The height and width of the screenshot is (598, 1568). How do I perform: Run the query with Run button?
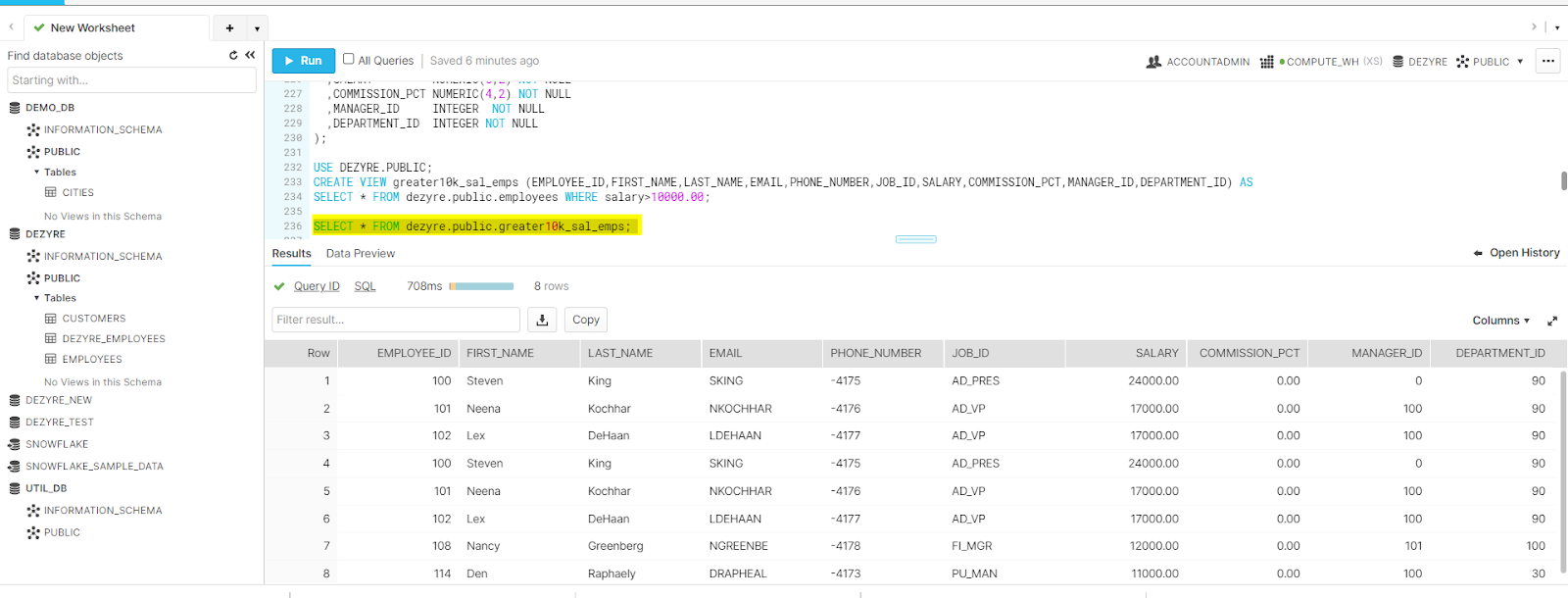click(x=303, y=61)
